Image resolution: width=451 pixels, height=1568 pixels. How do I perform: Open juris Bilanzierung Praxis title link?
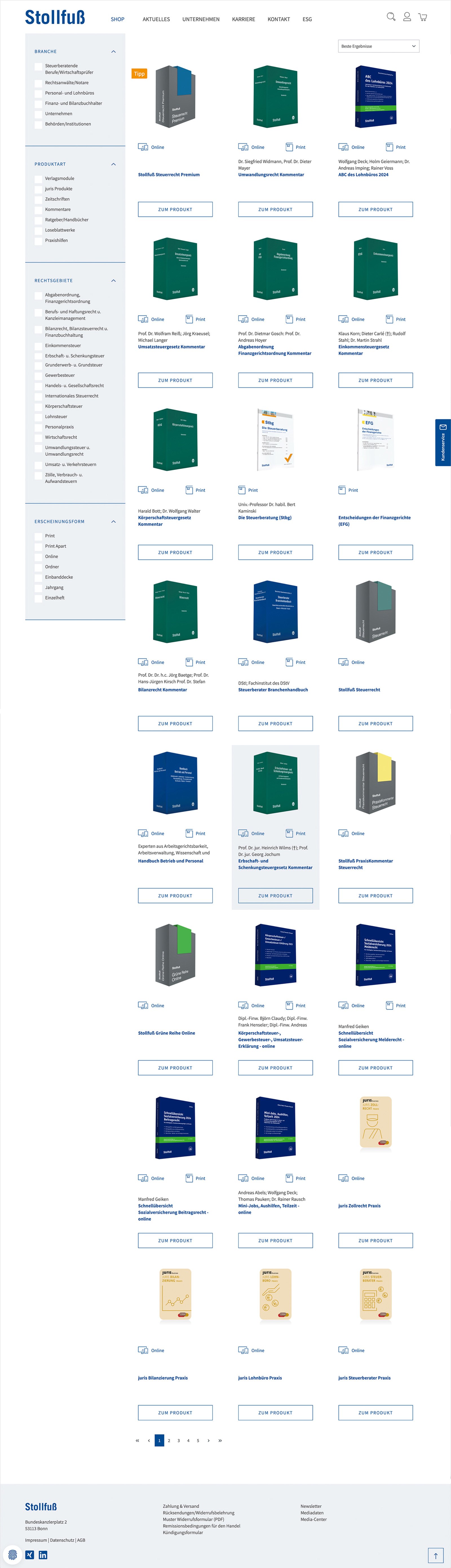click(x=163, y=1378)
